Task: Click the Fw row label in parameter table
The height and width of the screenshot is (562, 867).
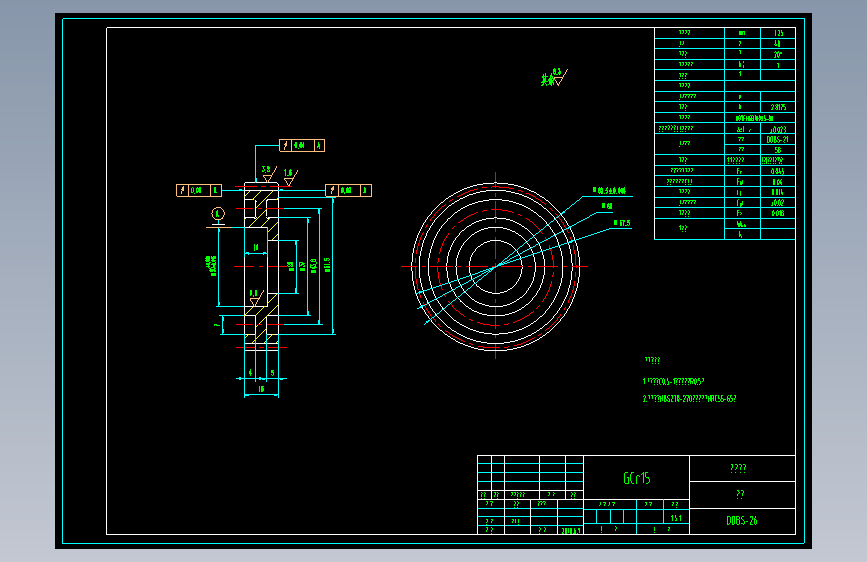Action: point(740,182)
